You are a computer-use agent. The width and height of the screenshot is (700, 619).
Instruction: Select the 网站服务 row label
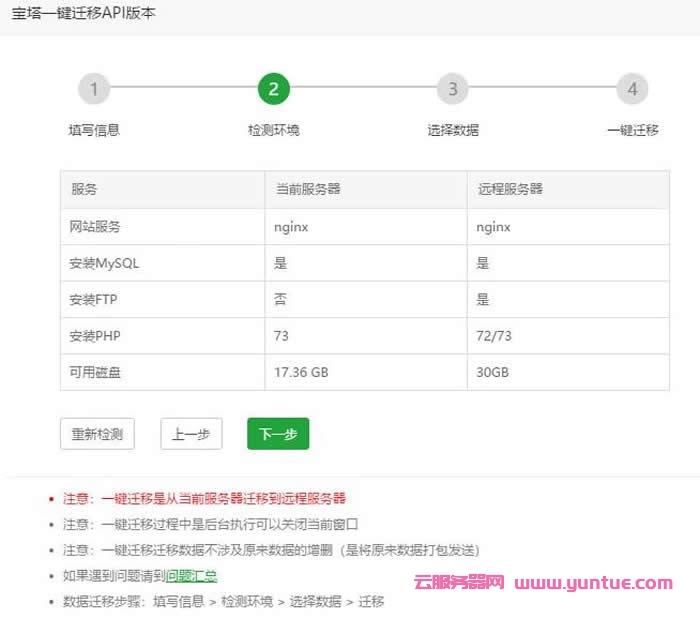coord(96,227)
